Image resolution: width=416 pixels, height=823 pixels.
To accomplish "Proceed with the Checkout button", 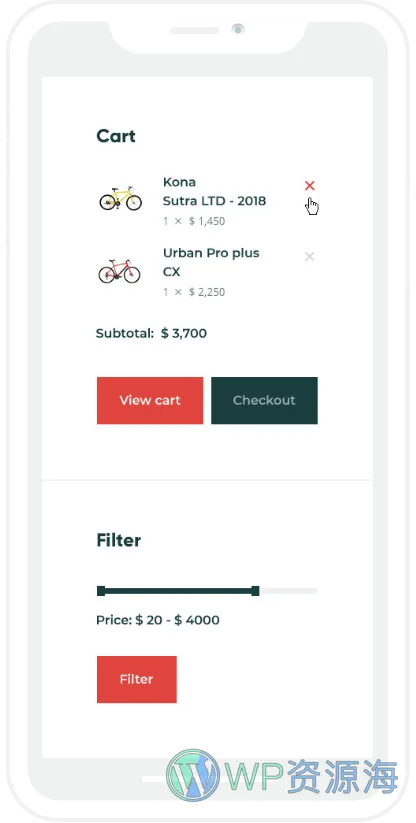I will 264,400.
